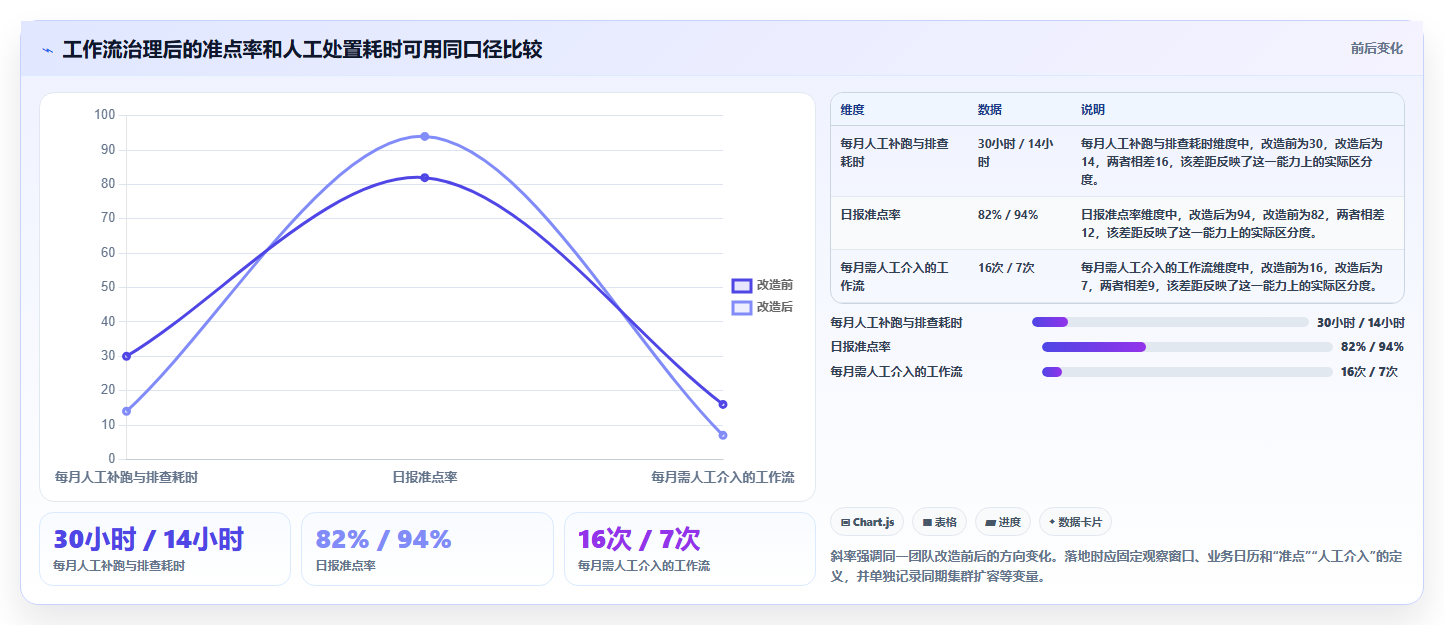The image size is (1444, 625).
Task: Click the 维度 table column header
Action: point(853,110)
